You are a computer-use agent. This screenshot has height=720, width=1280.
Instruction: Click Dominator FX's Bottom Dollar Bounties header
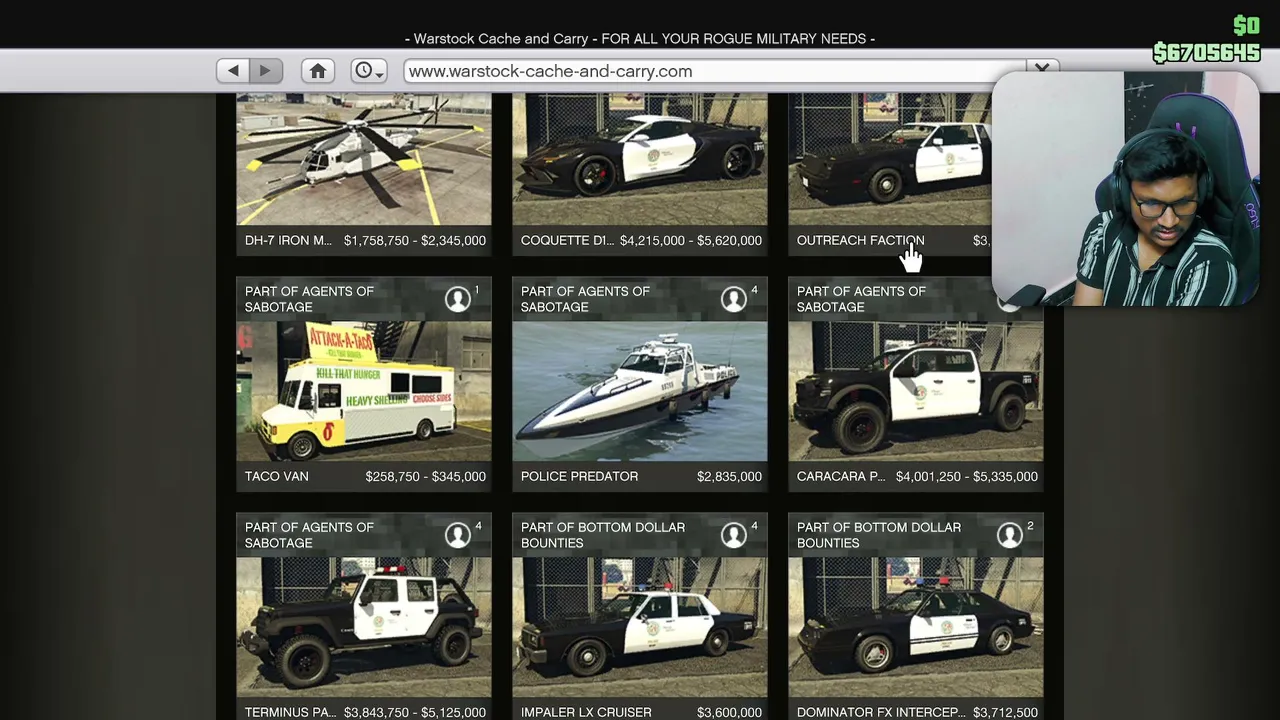879,535
